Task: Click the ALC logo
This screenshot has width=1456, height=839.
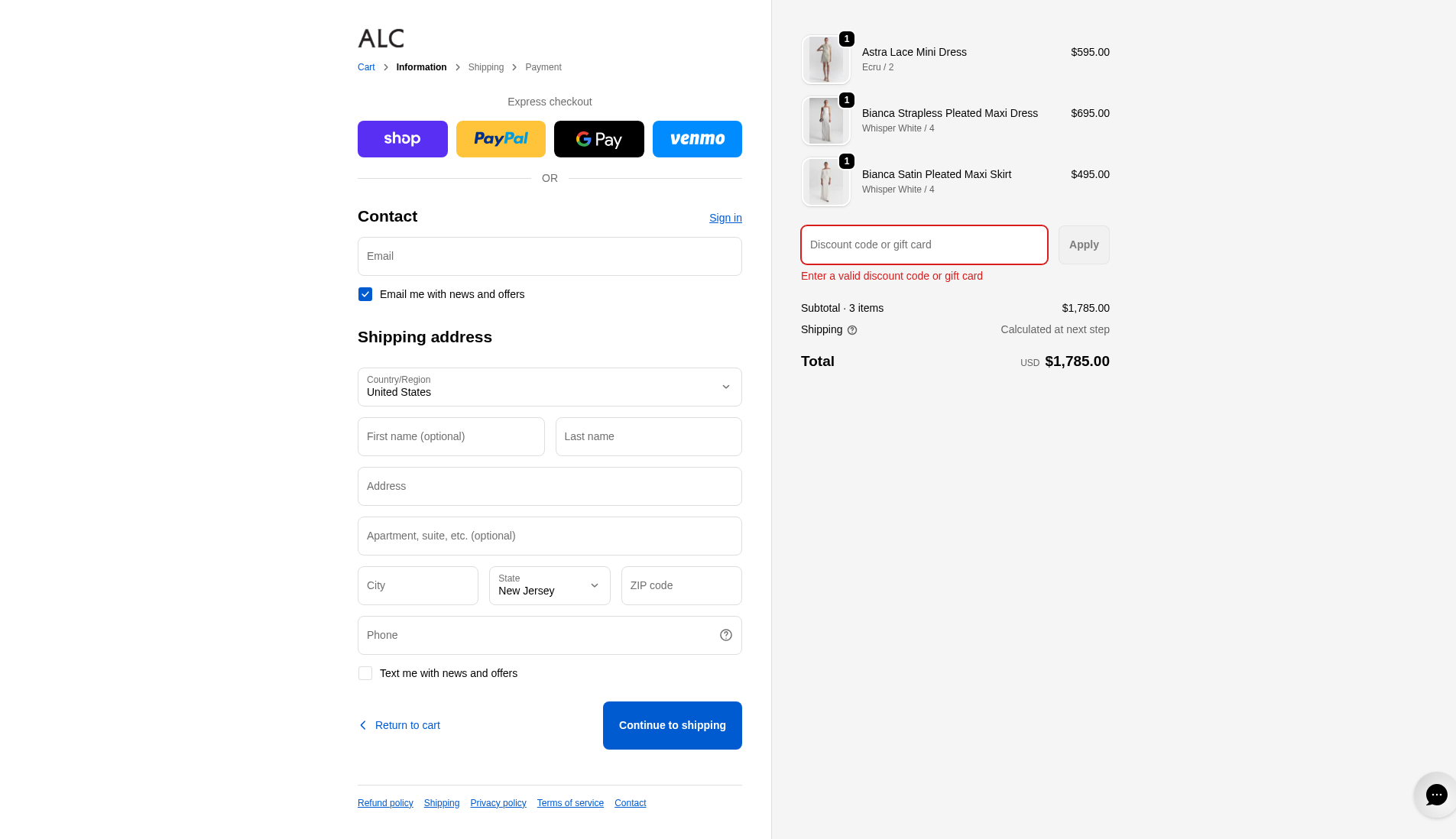Action: tap(381, 38)
